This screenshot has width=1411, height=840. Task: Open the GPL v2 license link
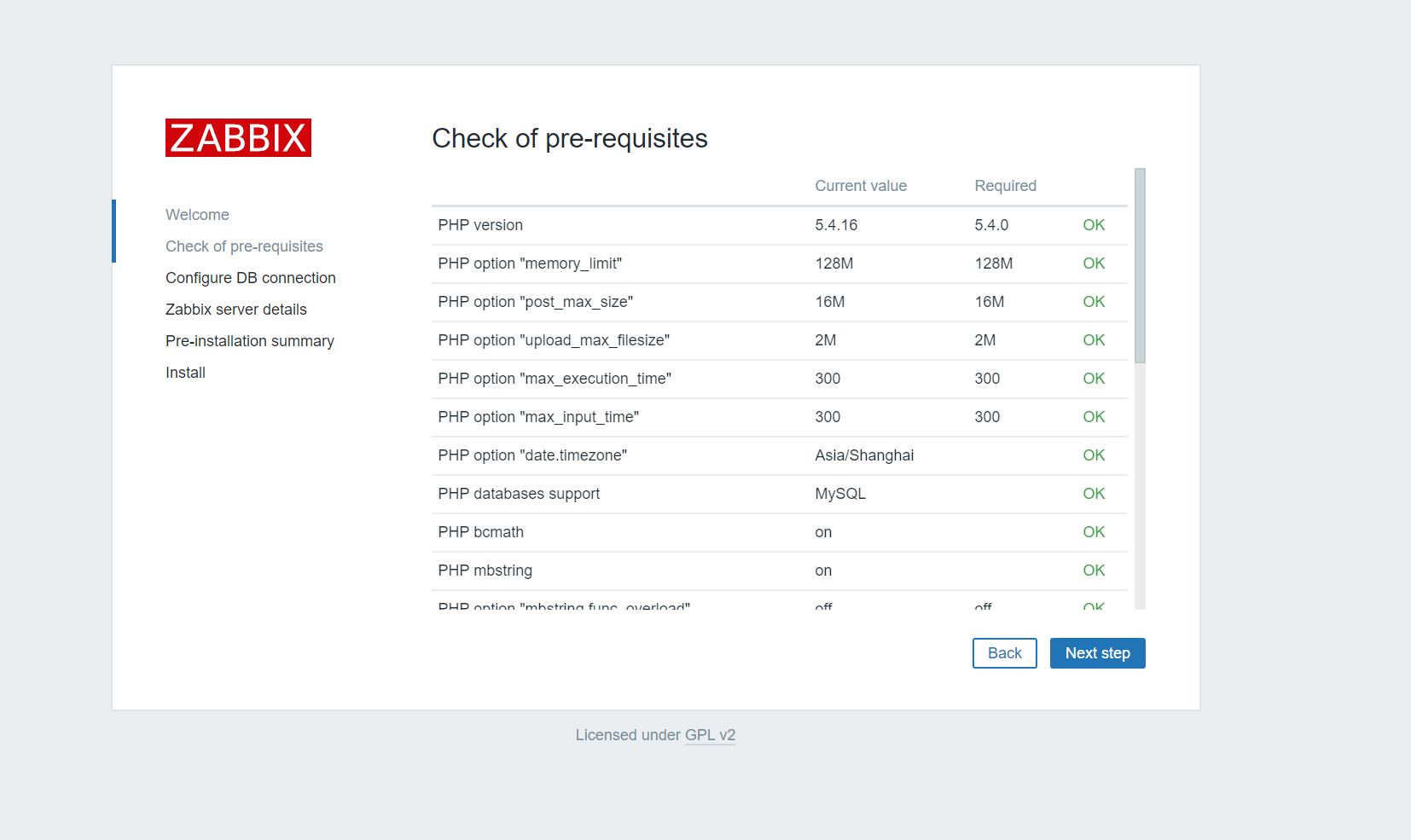pyautogui.click(x=710, y=735)
